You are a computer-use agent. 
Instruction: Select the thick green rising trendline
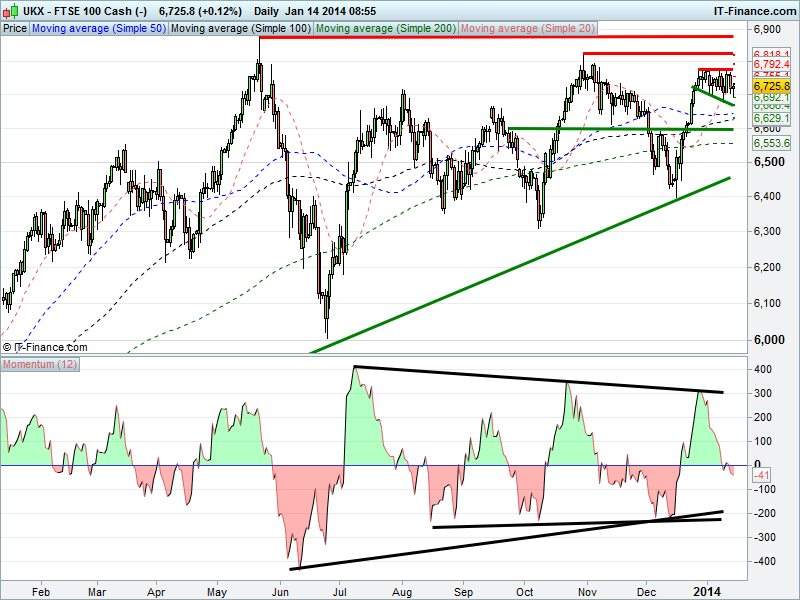tap(520, 265)
